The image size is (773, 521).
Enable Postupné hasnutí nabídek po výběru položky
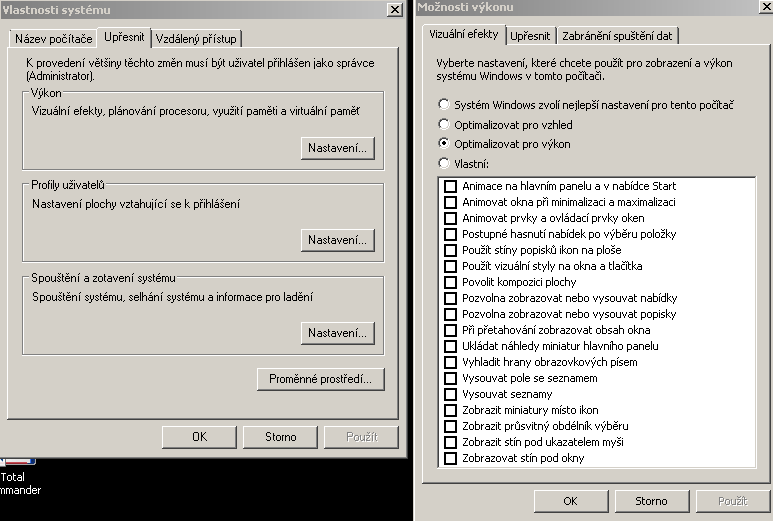(x=451, y=234)
